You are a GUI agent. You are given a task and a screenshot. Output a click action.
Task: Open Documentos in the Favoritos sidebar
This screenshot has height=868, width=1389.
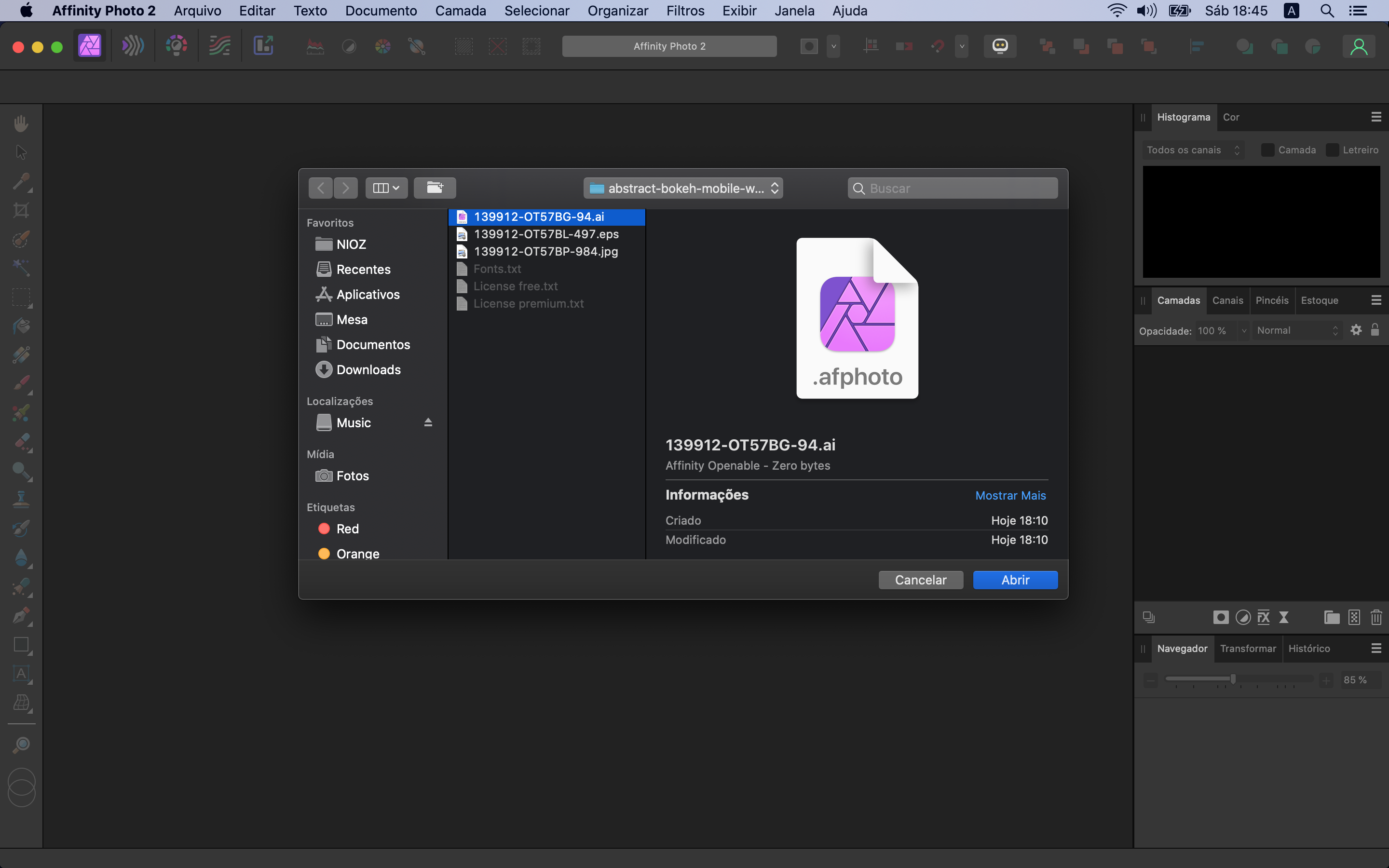[x=372, y=344]
